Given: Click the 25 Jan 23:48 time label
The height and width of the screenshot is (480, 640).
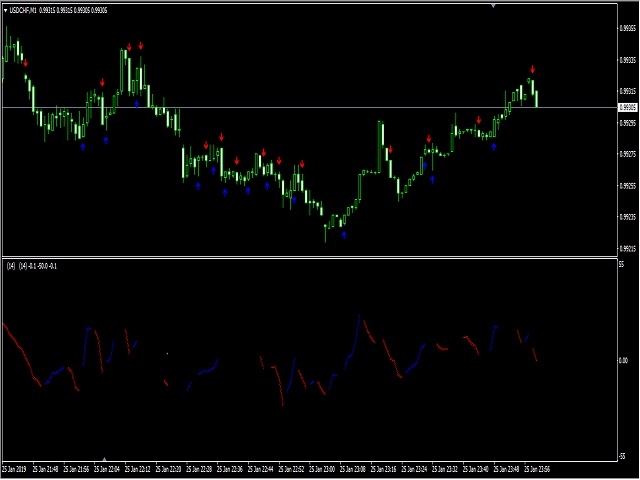Looking at the screenshot, I should 507,469.
